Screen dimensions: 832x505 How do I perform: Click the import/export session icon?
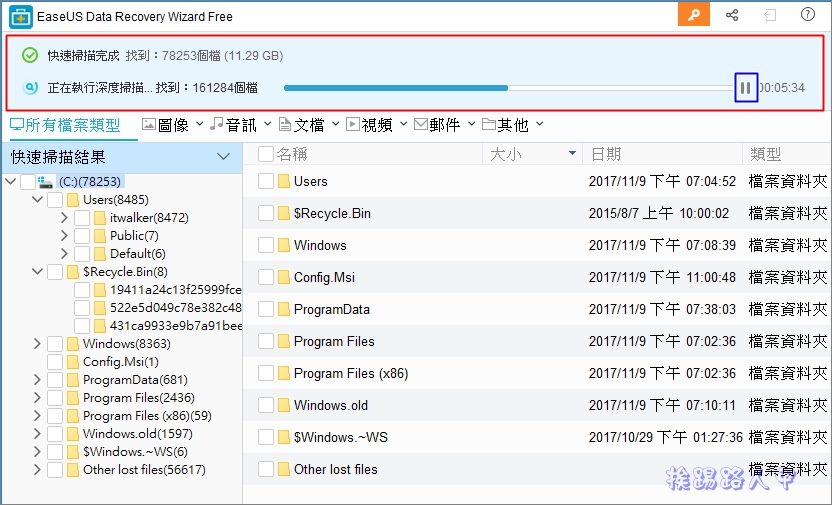[770, 15]
